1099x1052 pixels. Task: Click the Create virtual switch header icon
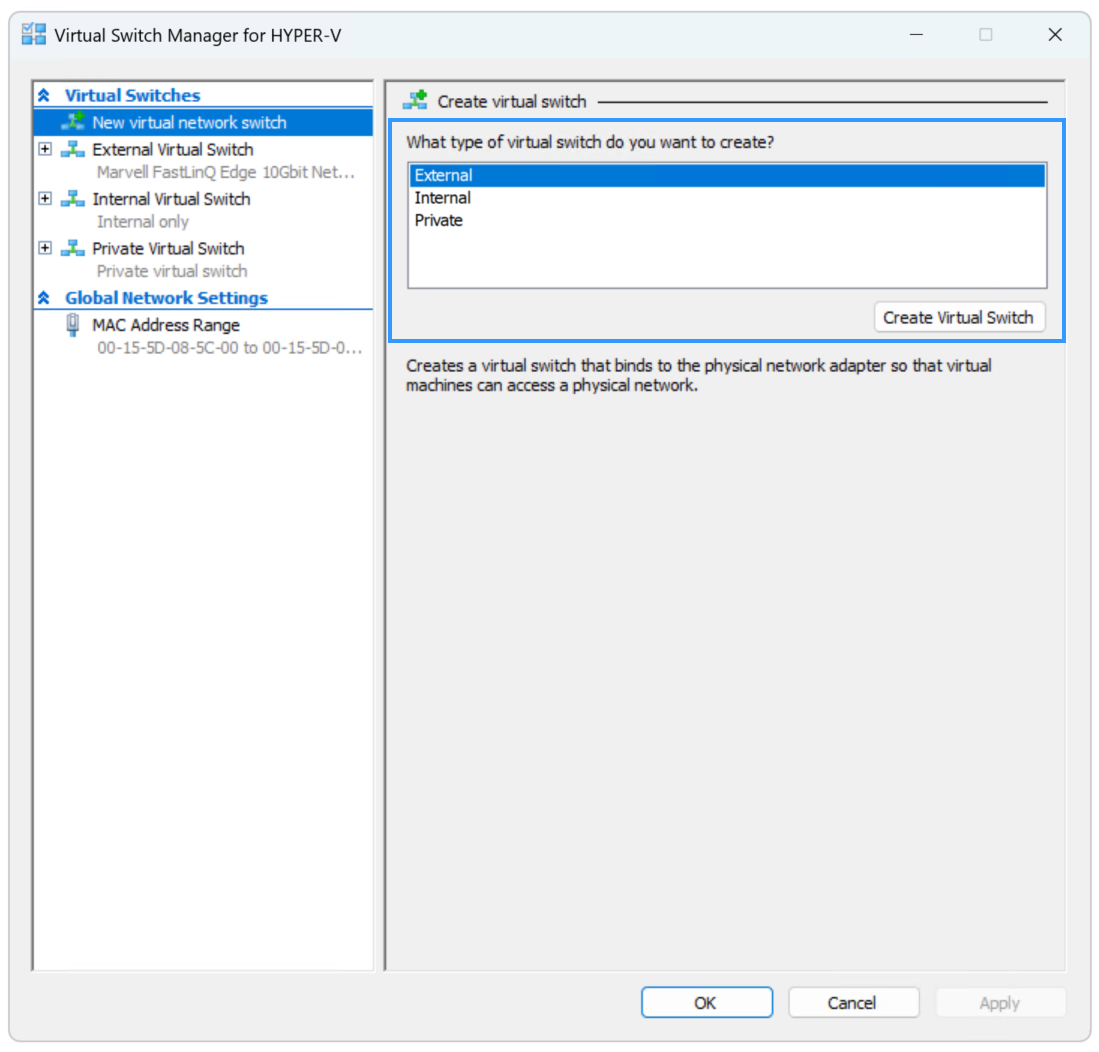[415, 101]
